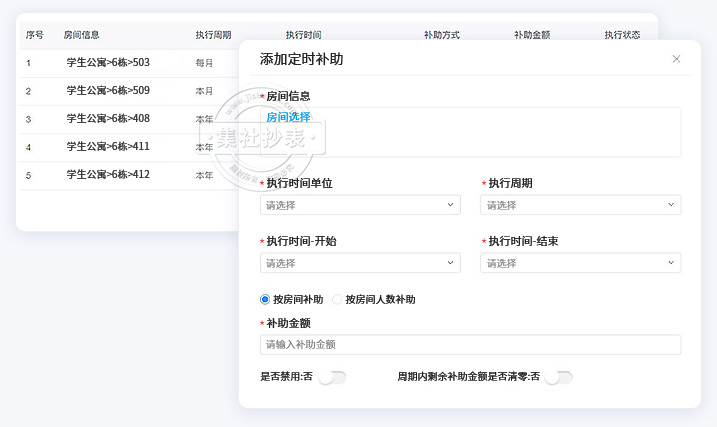The height and width of the screenshot is (427, 717).
Task: Select table row 学生公寓>6栋>412
Action: point(108,175)
